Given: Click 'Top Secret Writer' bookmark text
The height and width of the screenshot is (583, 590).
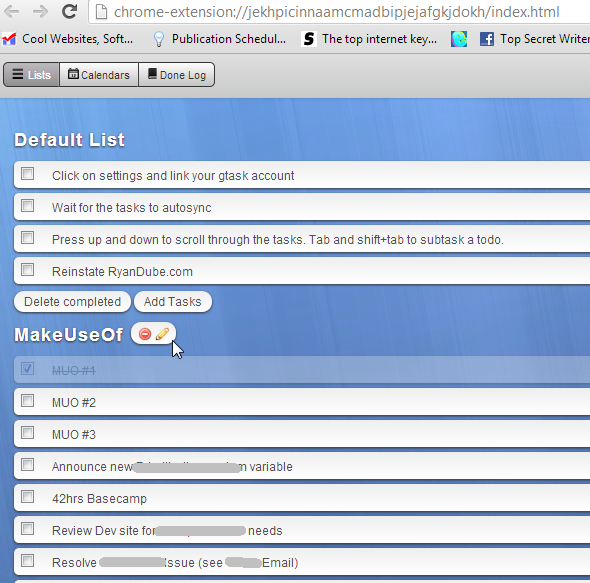Looking at the screenshot, I should point(544,39).
